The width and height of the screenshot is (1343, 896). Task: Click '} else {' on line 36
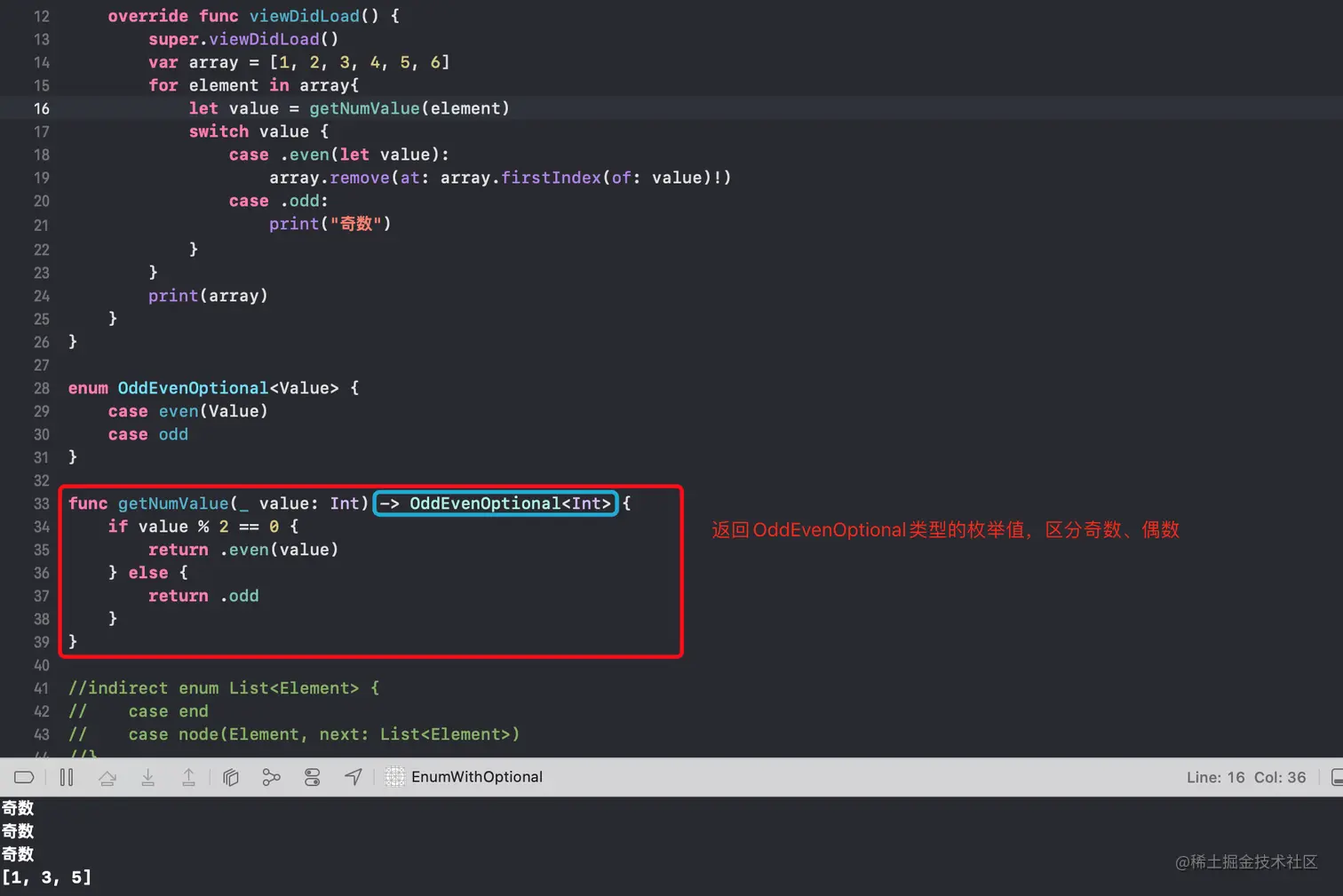click(148, 573)
